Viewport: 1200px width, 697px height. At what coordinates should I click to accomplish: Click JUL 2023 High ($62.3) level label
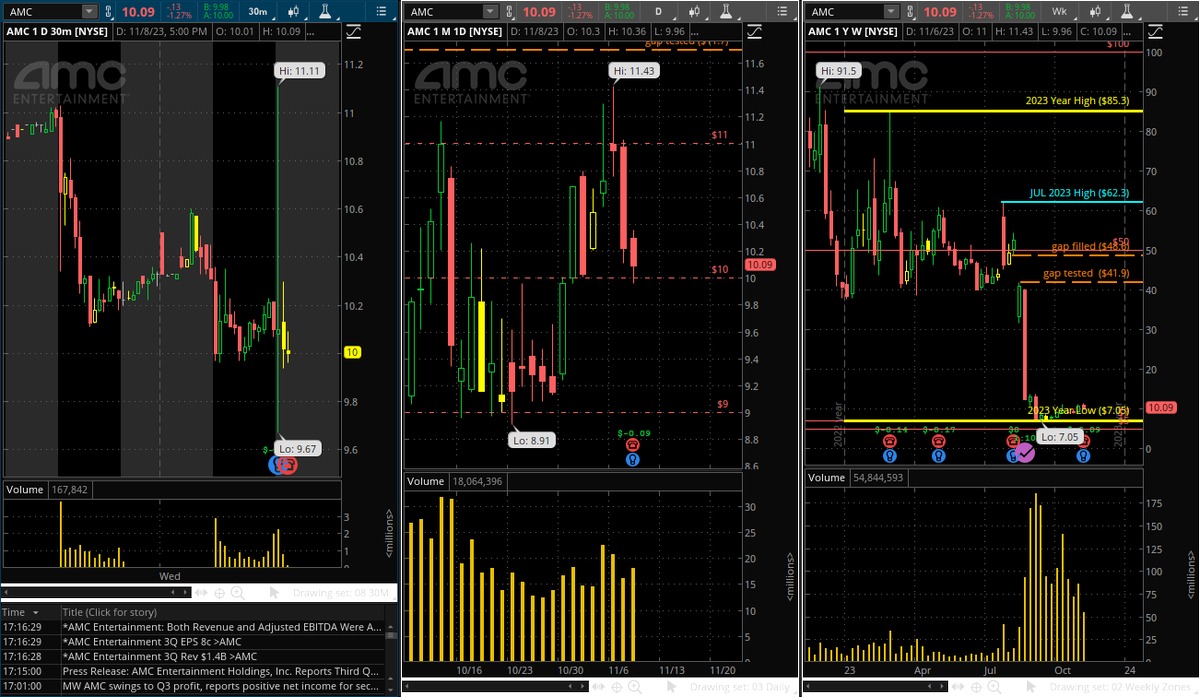(x=1079, y=193)
